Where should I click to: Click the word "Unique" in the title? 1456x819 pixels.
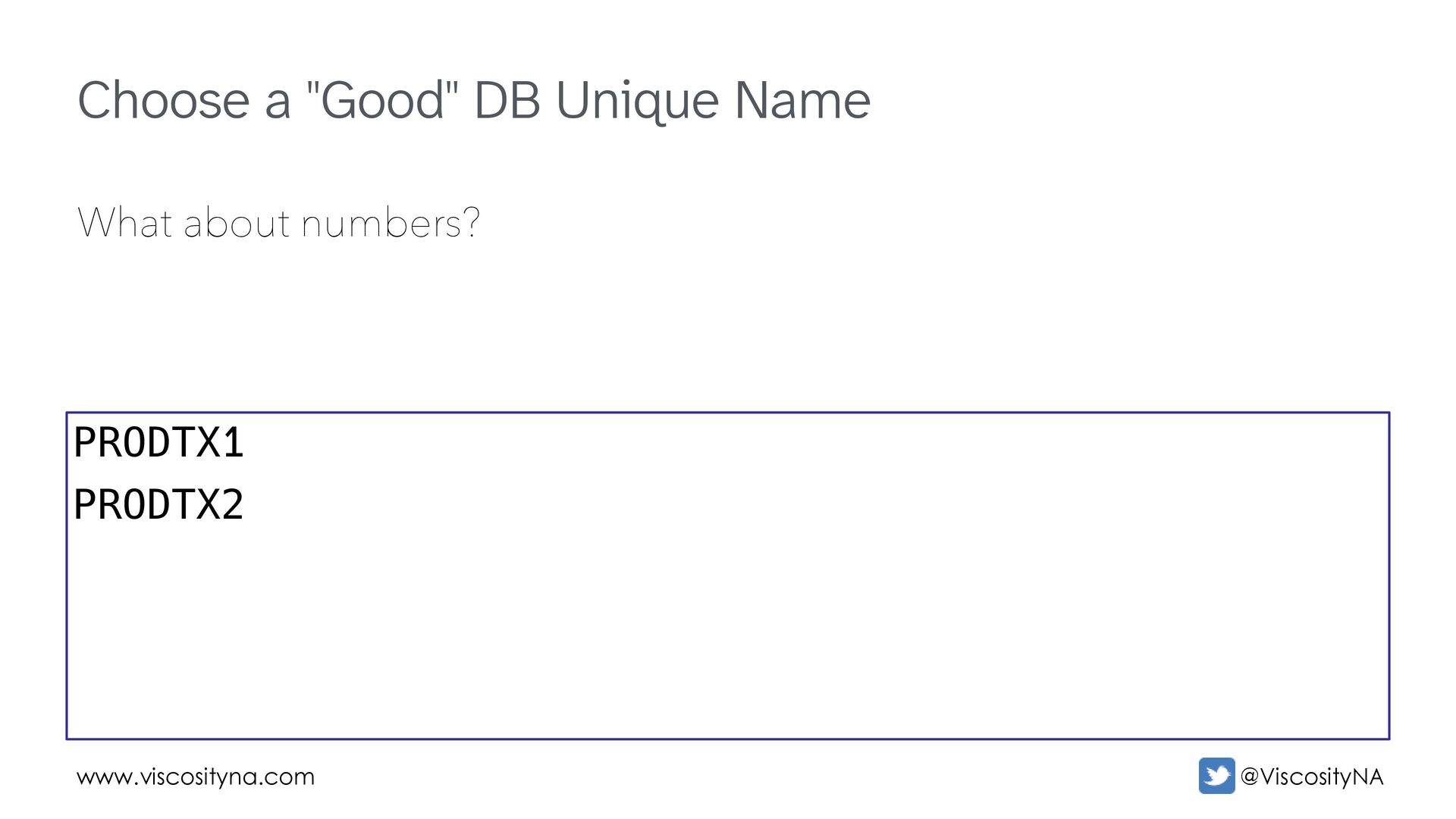coord(637,102)
